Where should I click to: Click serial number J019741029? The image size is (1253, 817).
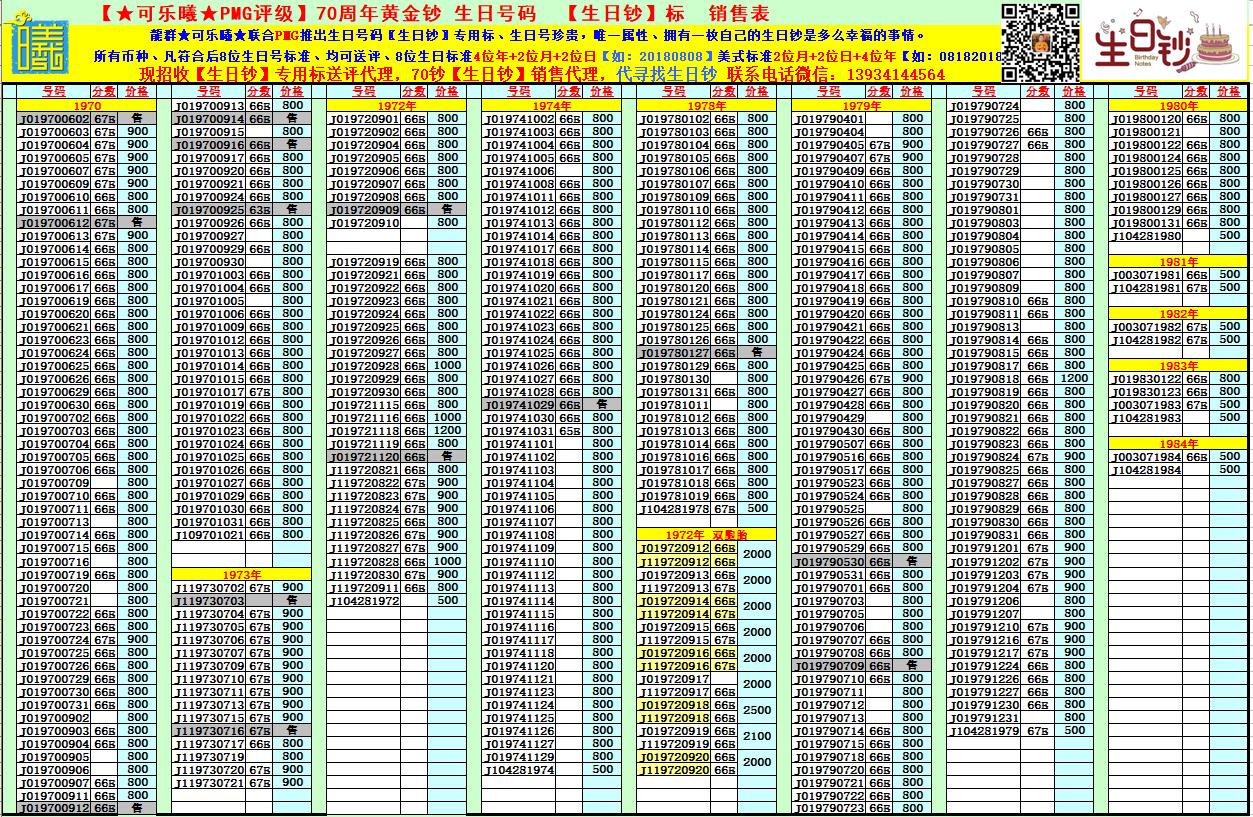click(x=520, y=405)
